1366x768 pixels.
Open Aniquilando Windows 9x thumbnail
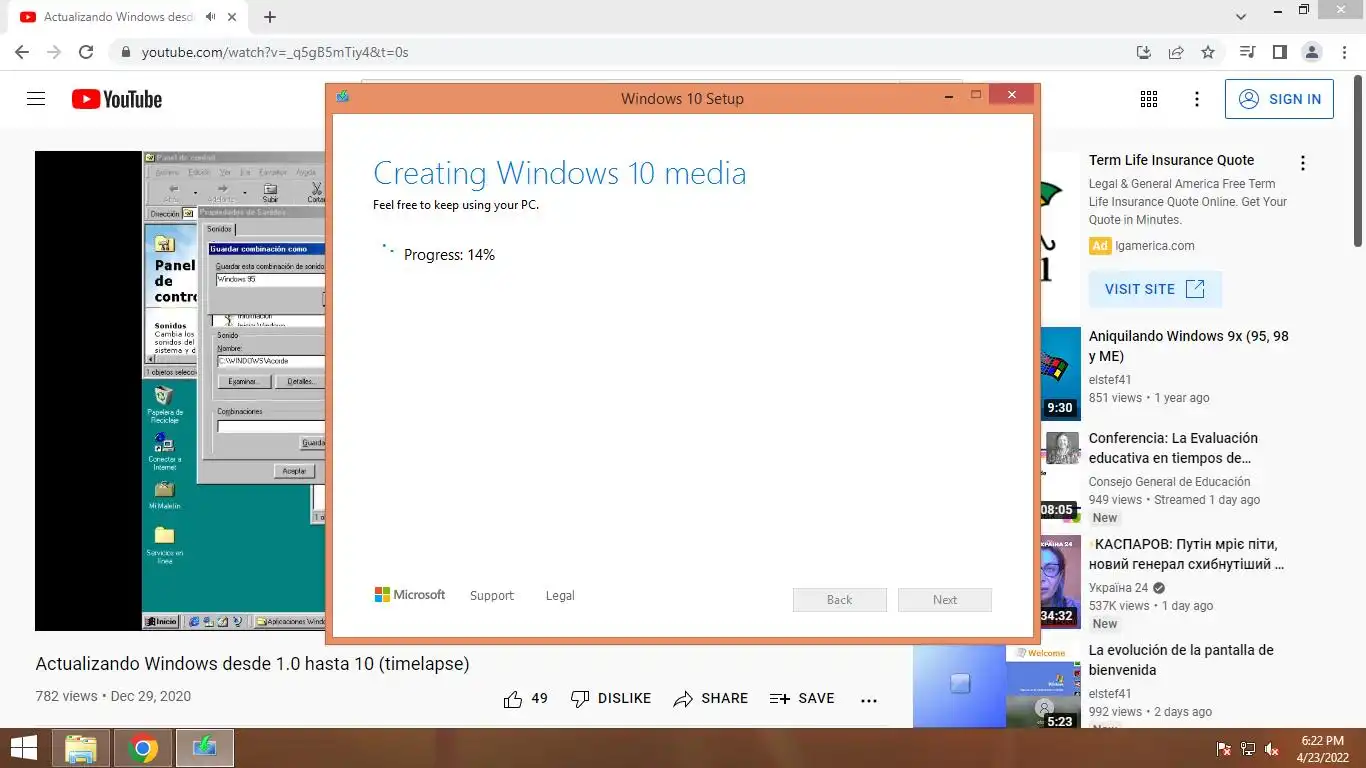pyautogui.click(x=1060, y=374)
